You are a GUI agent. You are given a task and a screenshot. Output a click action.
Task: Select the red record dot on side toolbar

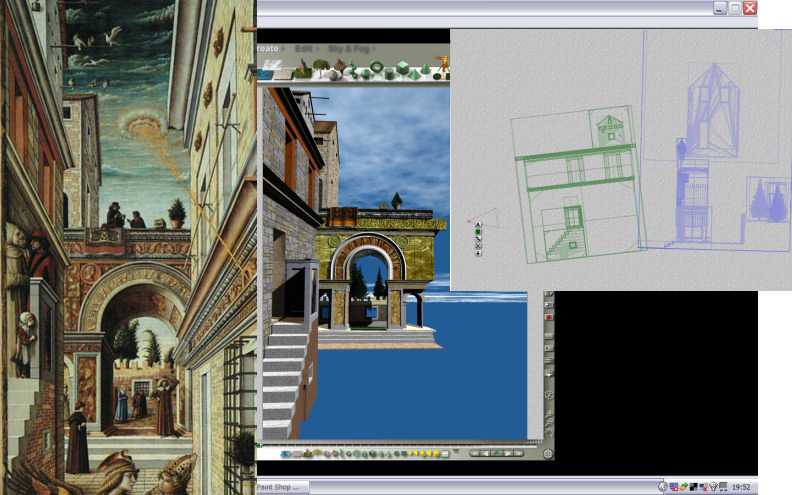(x=548, y=317)
